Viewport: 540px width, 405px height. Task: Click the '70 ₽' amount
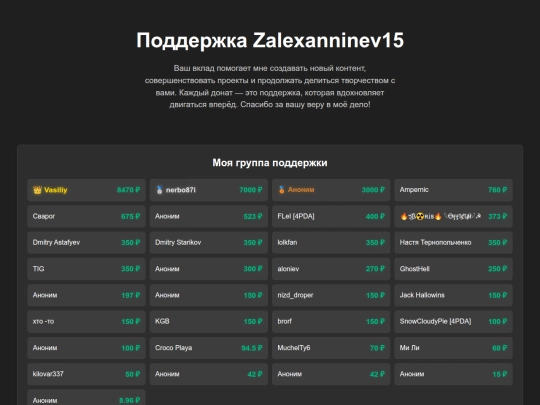click(377, 348)
